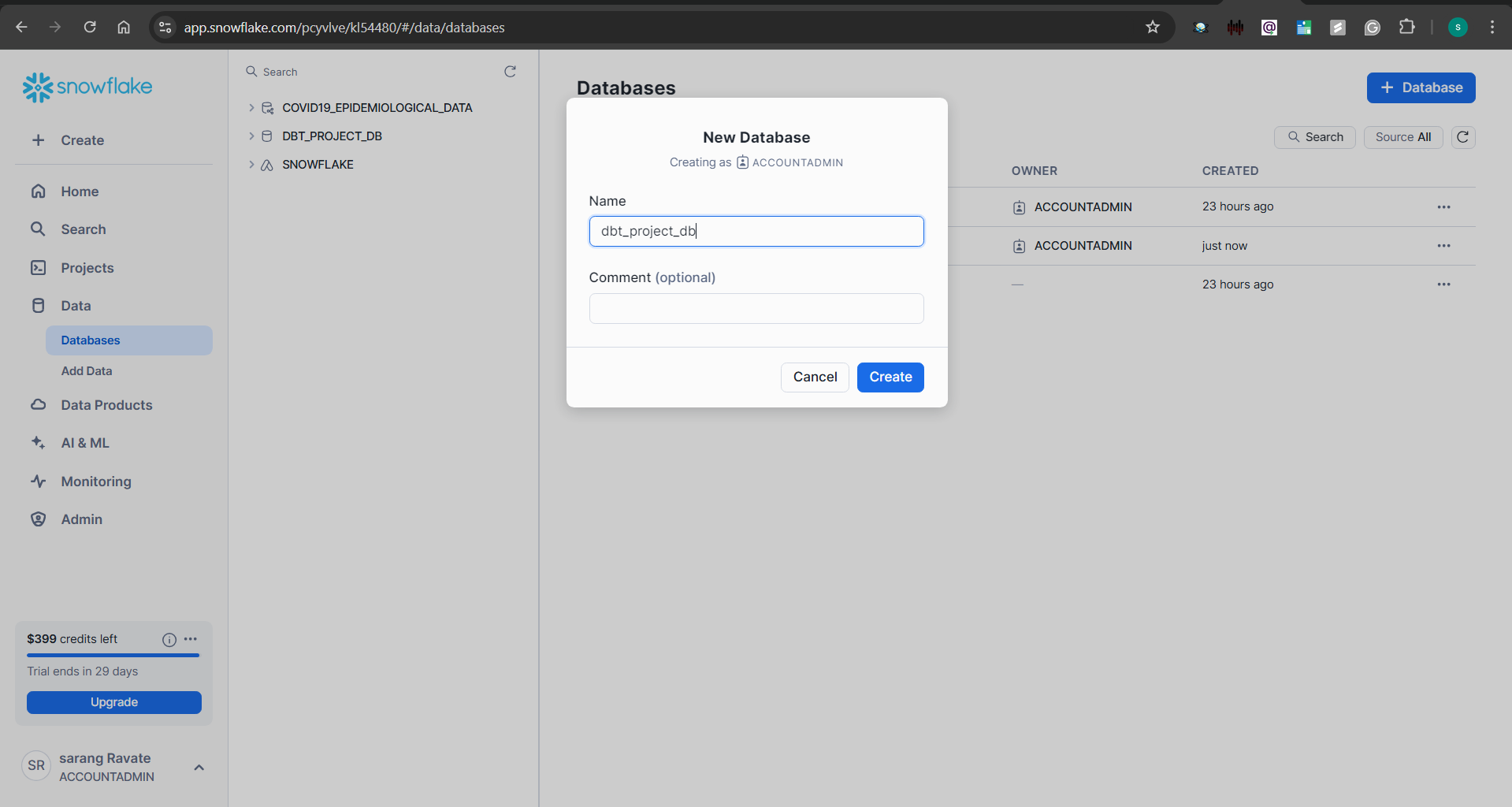Viewport: 1512px width, 807px height.
Task: Click the Name input field
Action: [x=756, y=232]
